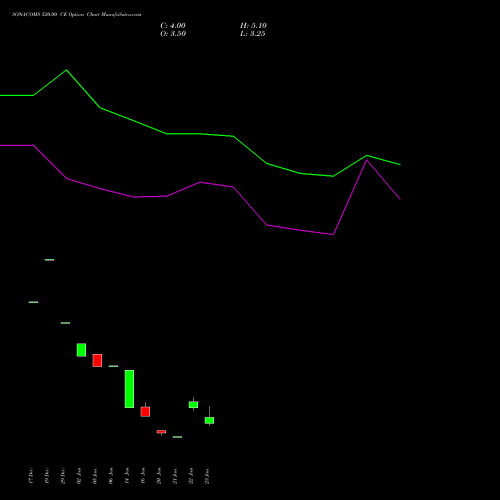Click the open value O: 3.50
The image size is (500, 500).
173,34
